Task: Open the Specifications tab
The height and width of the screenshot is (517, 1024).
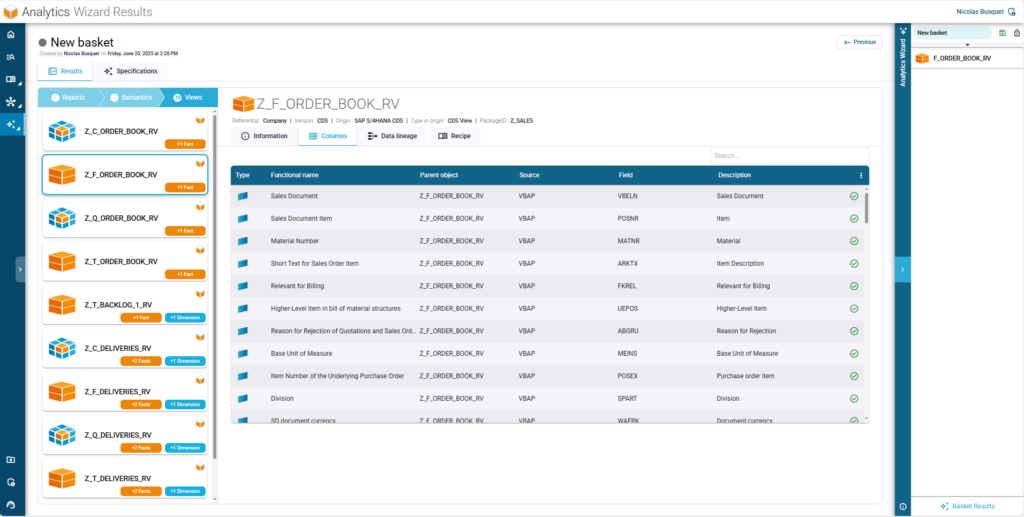Action: coord(130,72)
